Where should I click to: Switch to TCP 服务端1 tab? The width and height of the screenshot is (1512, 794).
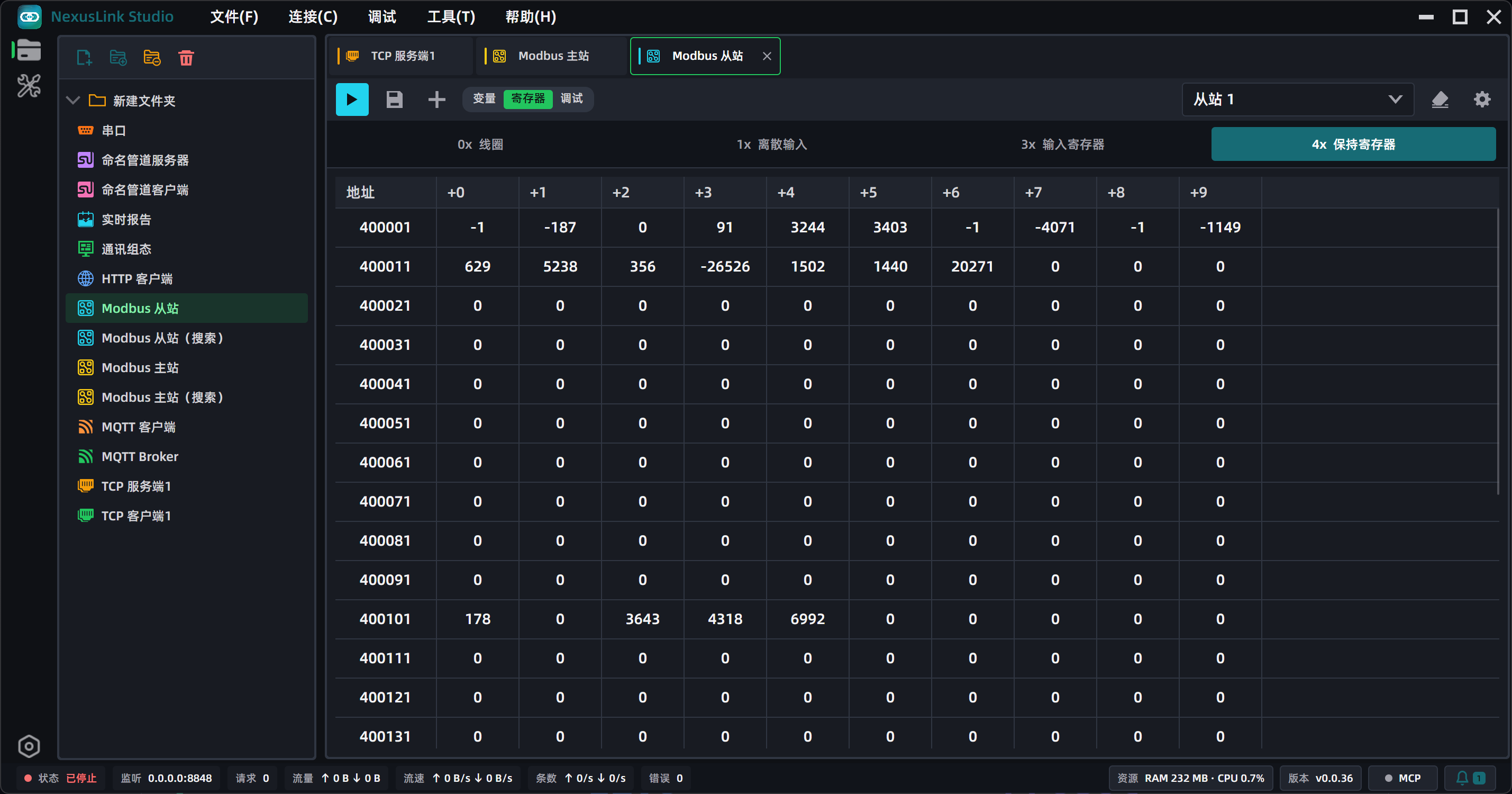coord(402,56)
